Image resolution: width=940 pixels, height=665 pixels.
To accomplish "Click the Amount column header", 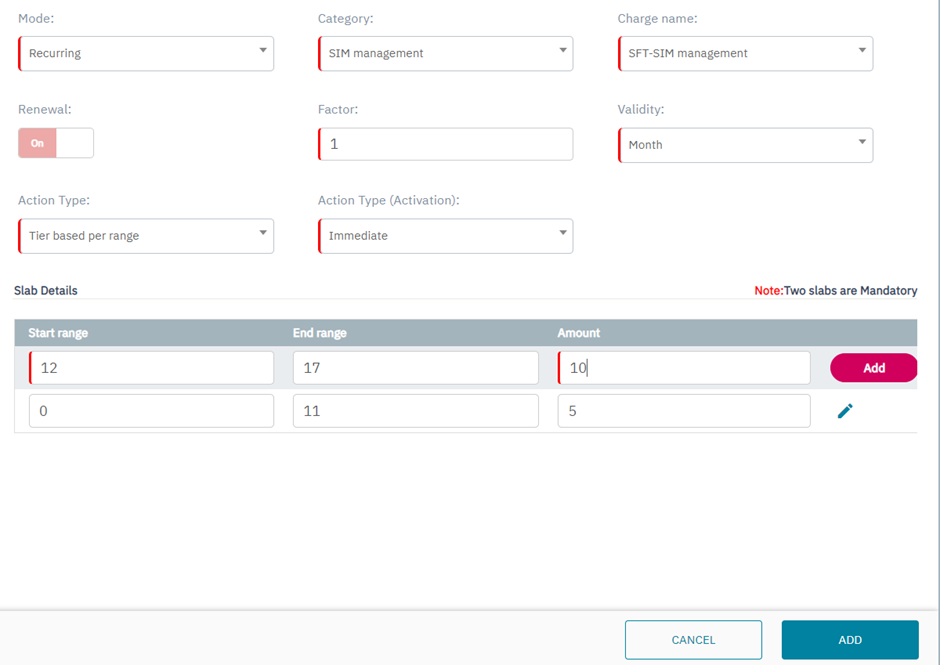I will (579, 333).
